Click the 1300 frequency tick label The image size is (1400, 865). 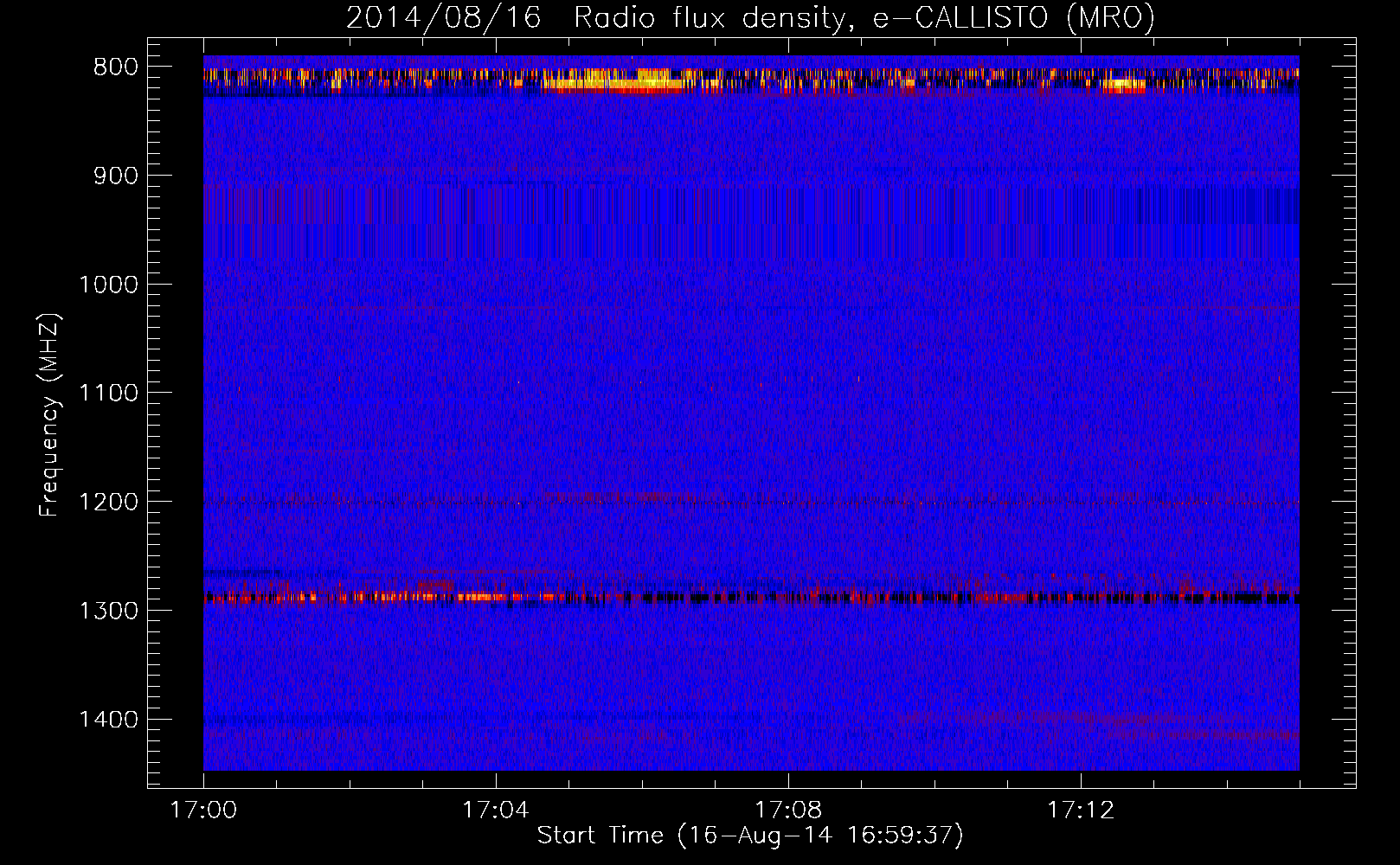(x=108, y=611)
